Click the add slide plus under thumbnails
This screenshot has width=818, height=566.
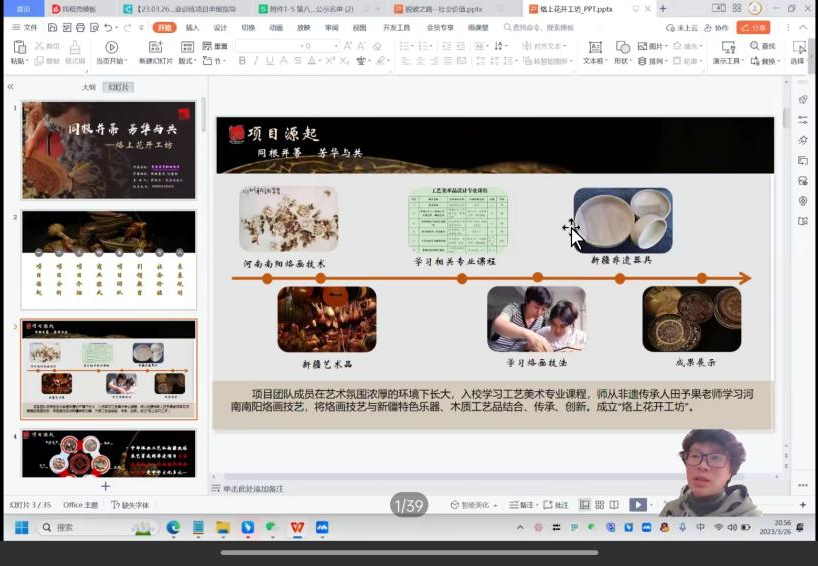[105, 486]
